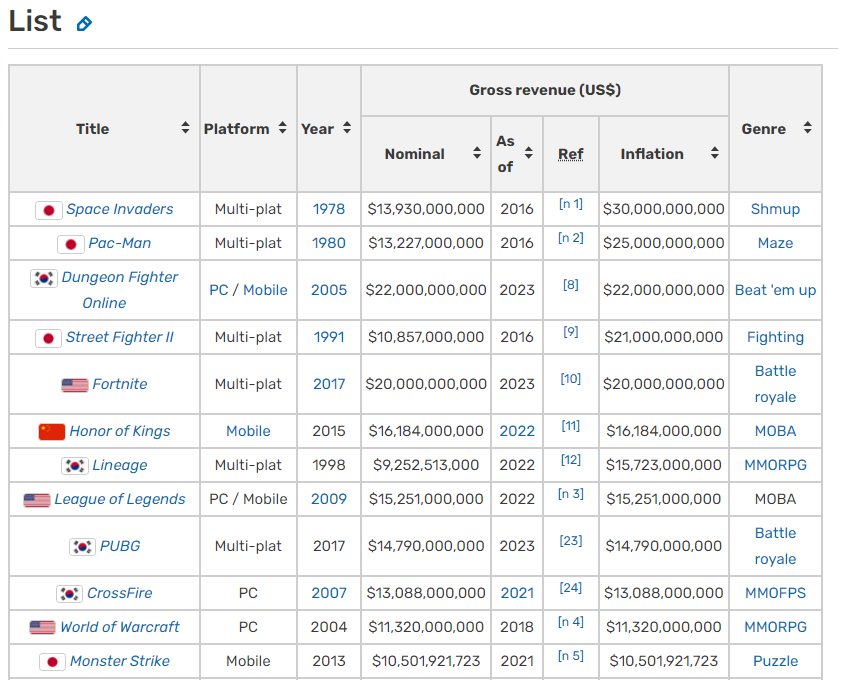Click the 1978 year link
This screenshot has height=680, width=842.
[x=328, y=209]
